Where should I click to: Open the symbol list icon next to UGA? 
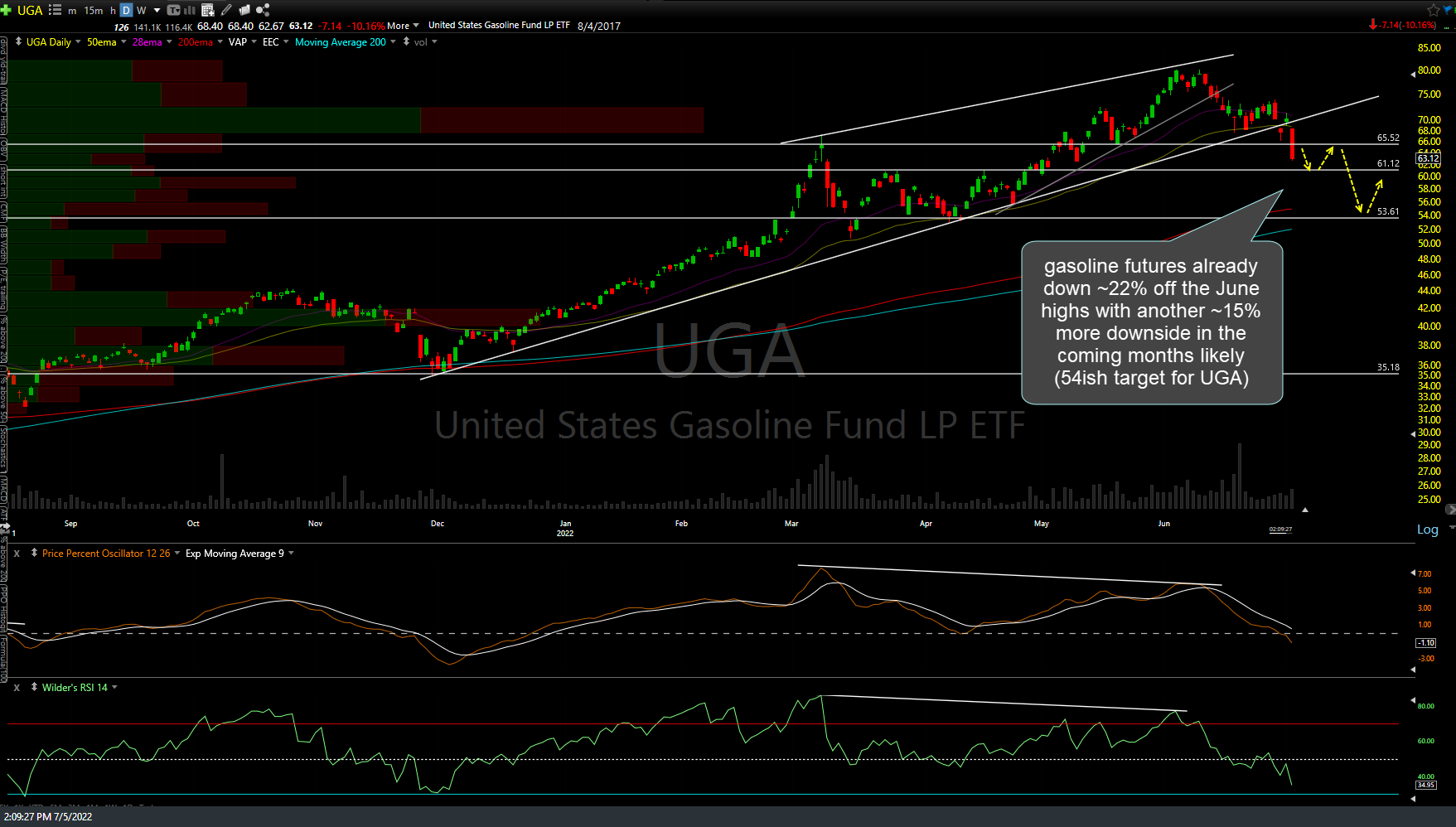point(56,10)
